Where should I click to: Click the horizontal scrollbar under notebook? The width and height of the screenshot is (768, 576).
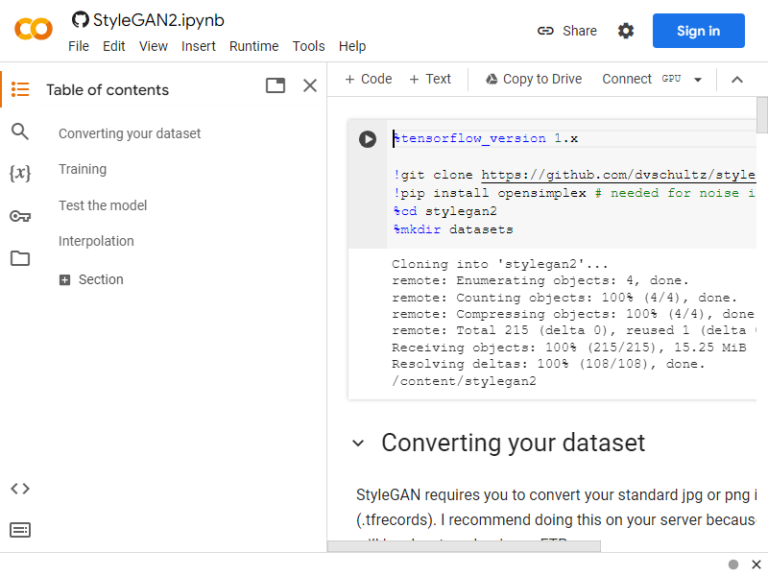click(464, 546)
